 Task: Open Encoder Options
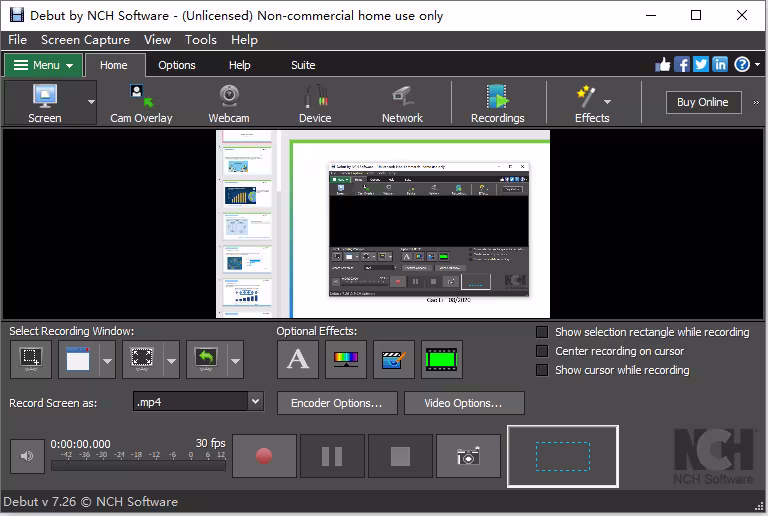337,403
